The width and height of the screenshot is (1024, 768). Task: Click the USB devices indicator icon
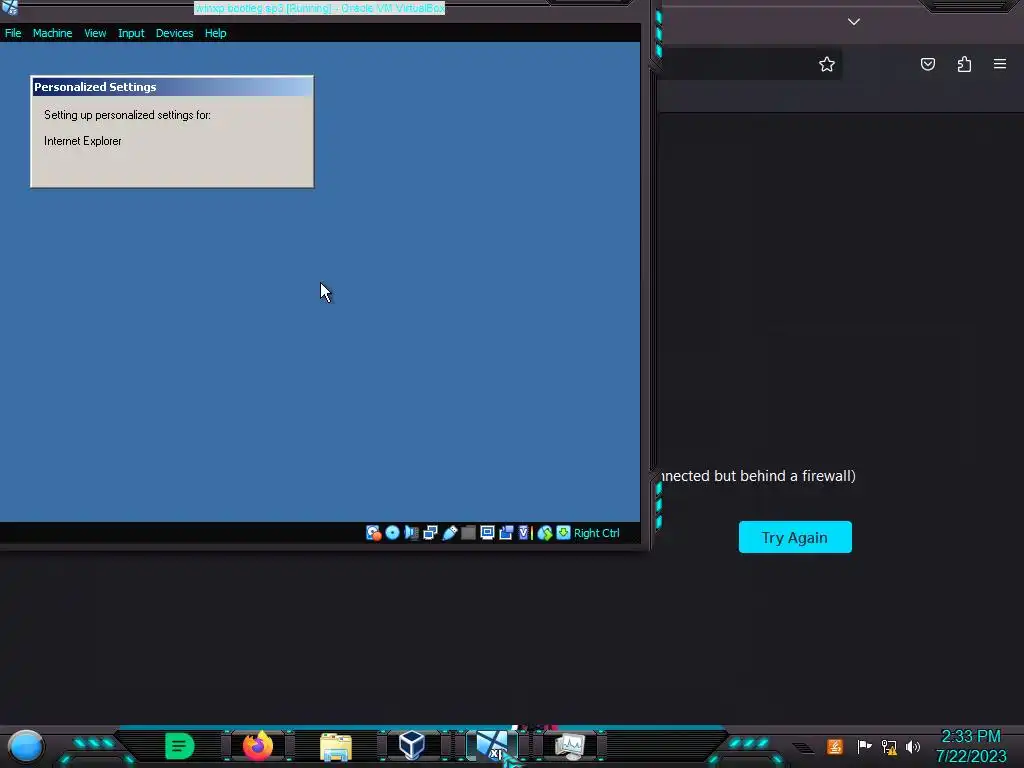point(449,533)
